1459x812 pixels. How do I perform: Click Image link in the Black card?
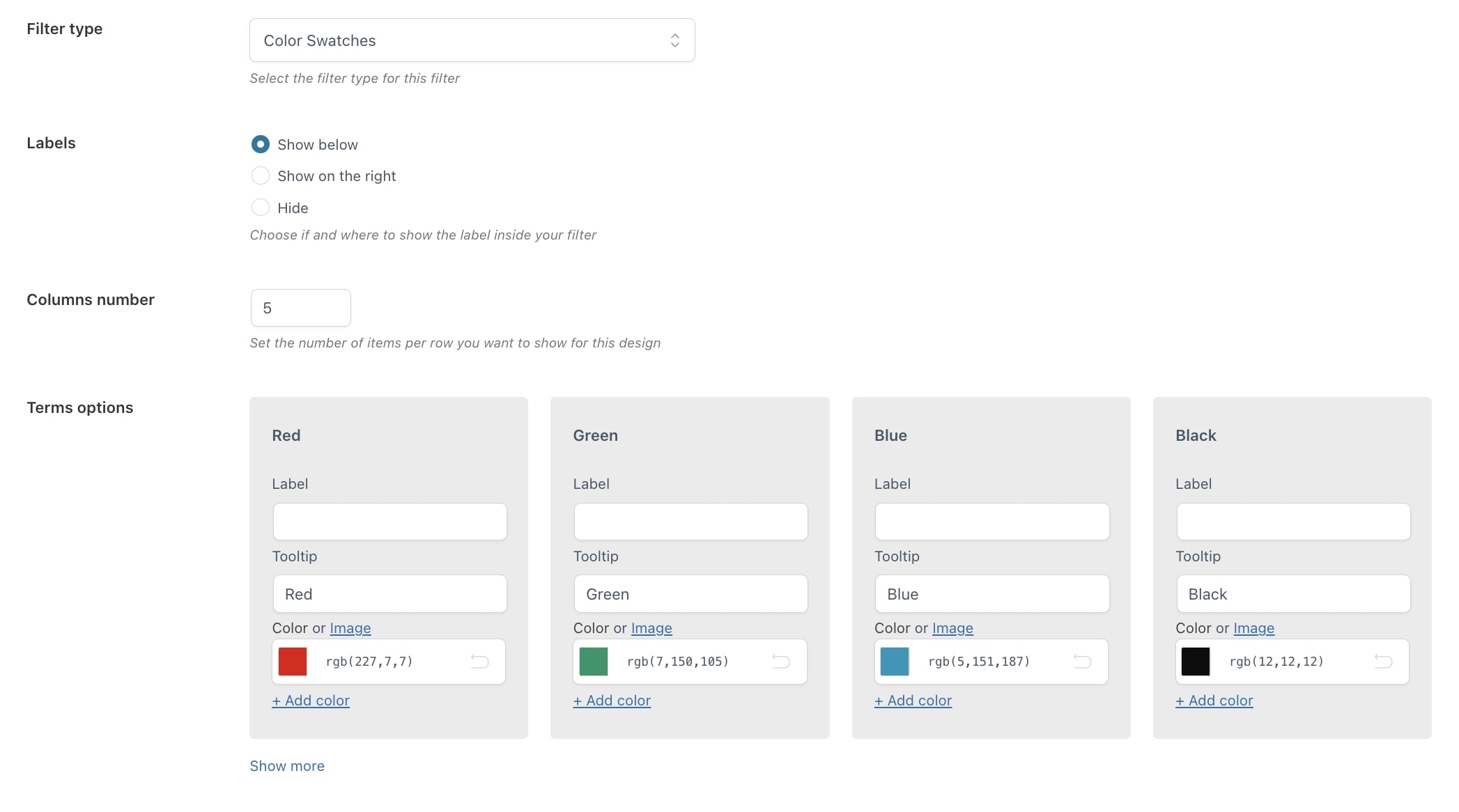tap(1253, 628)
